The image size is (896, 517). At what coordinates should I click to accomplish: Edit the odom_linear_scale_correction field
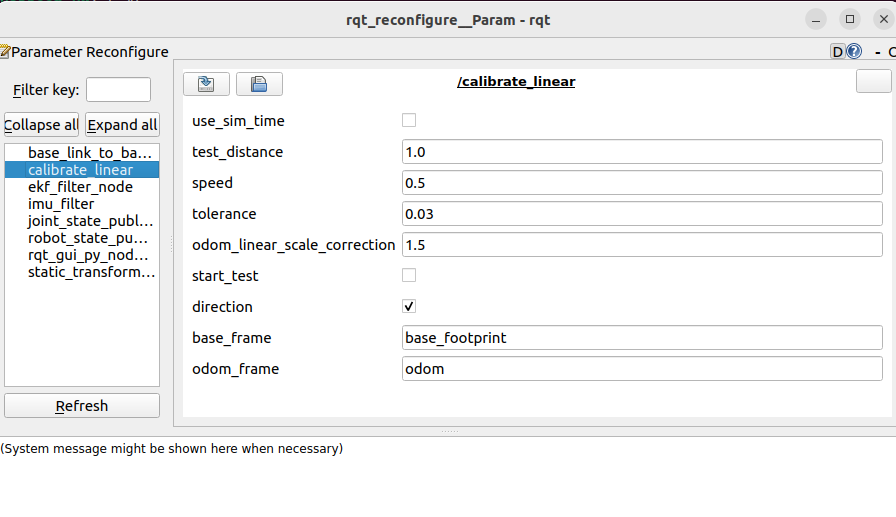[642, 245]
